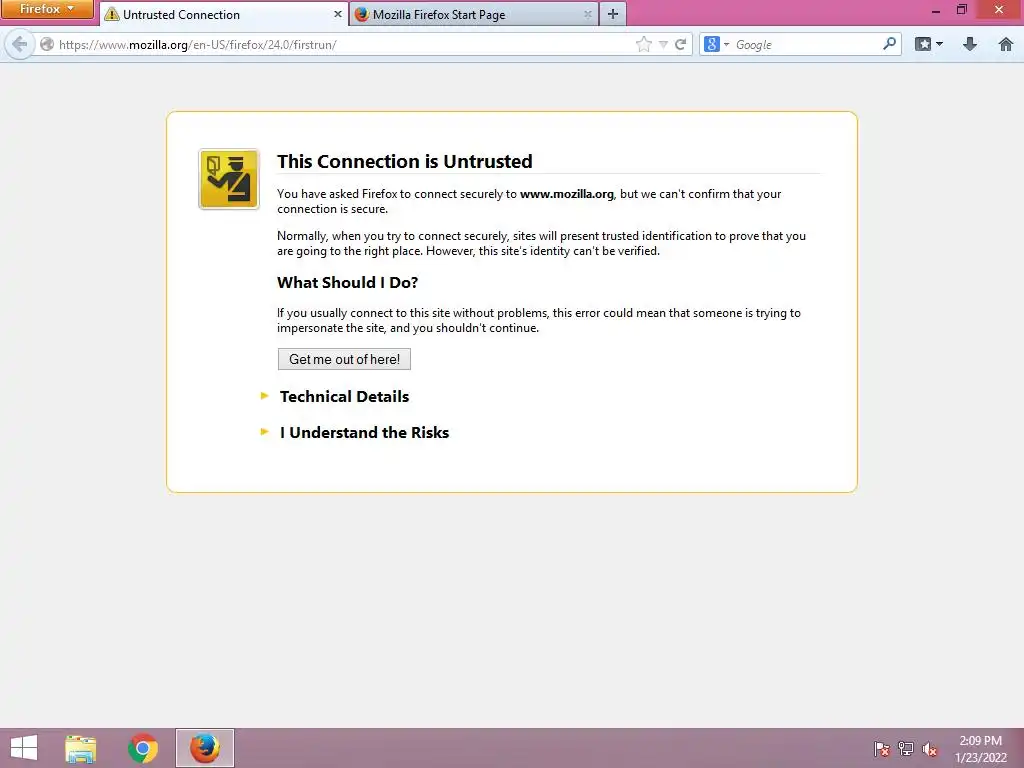The image size is (1024, 768).
Task: Click the warning icon on Untrusted Connection tab
Action: pyautogui.click(x=112, y=14)
